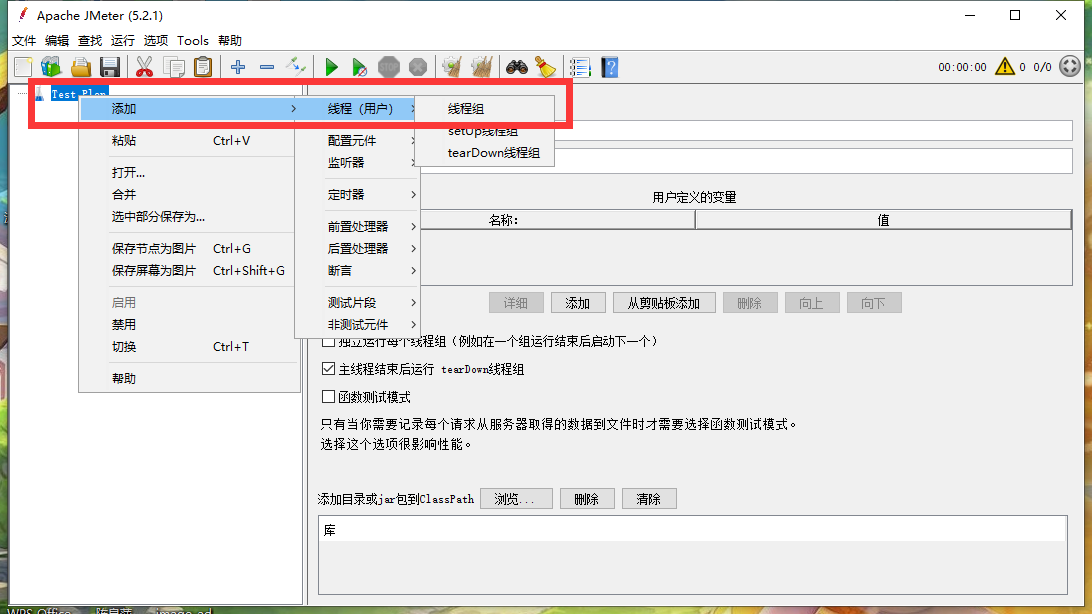The width and height of the screenshot is (1092, 614).
Task: Click the green Start test run icon
Action: tap(331, 67)
